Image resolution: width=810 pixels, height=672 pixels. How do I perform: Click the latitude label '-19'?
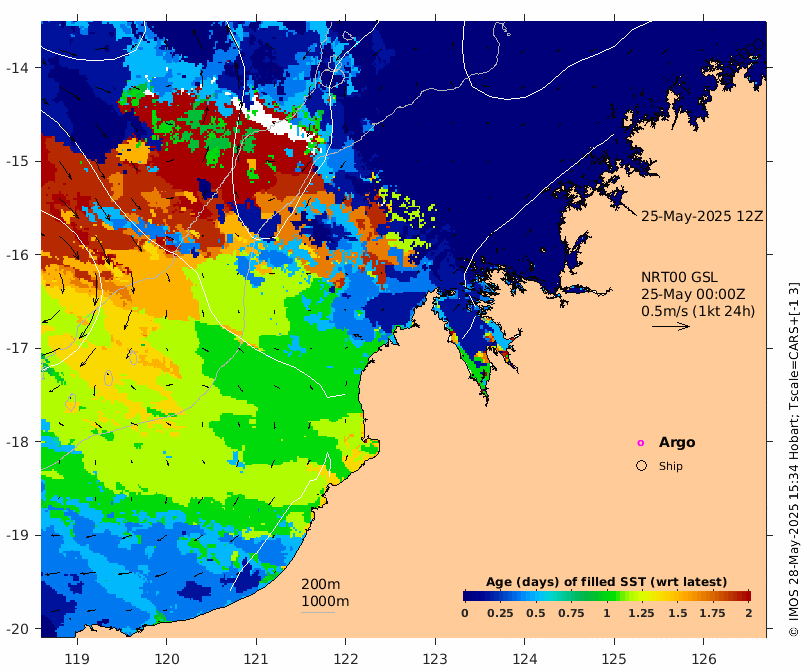pyautogui.click(x=17, y=535)
